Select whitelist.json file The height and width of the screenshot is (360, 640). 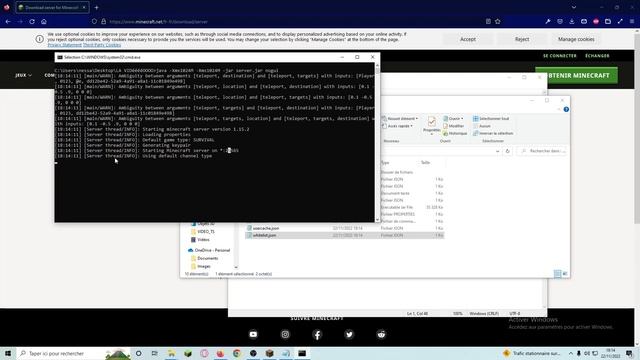click(264, 236)
